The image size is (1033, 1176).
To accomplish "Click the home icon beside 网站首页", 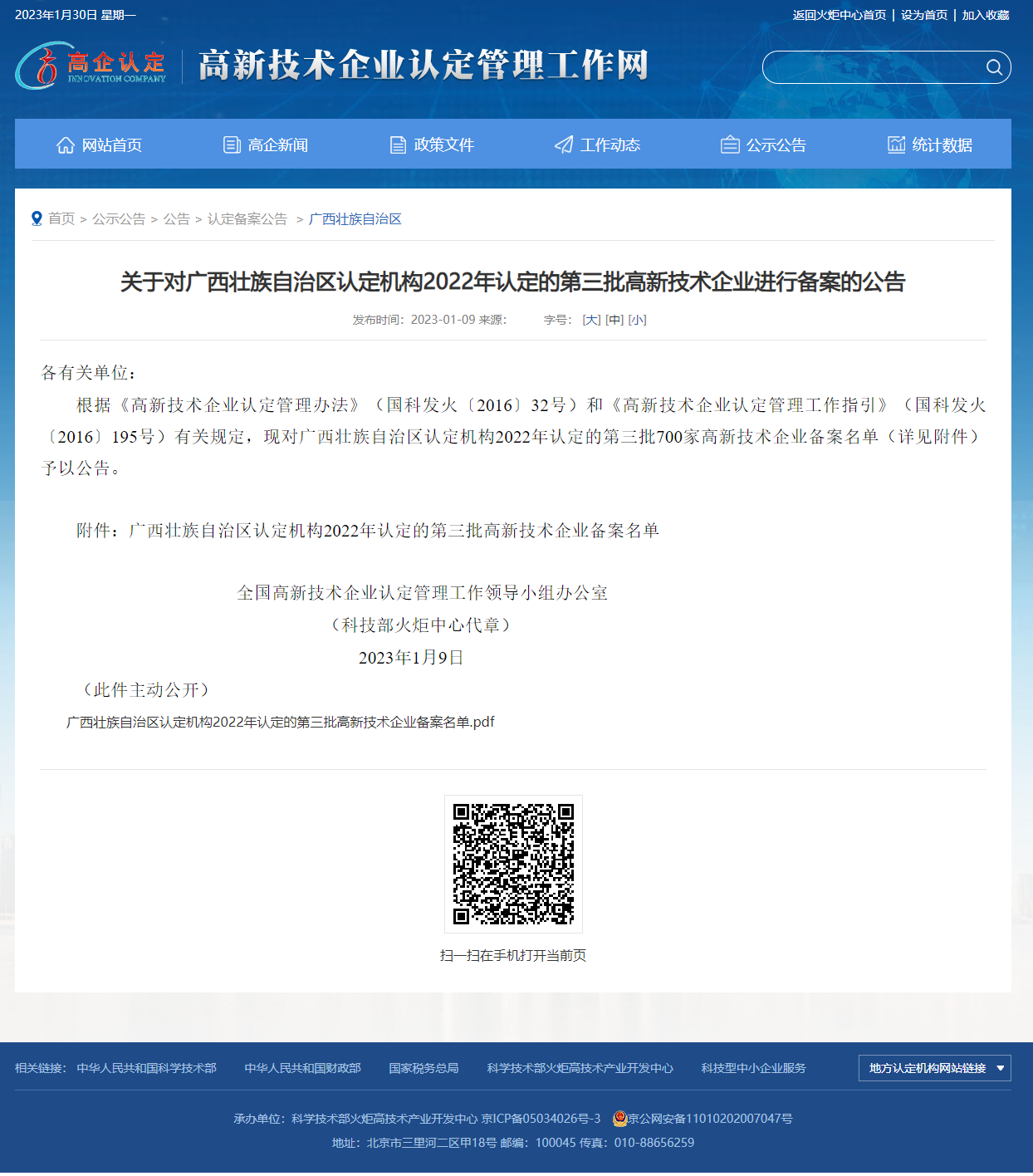I will [x=66, y=145].
